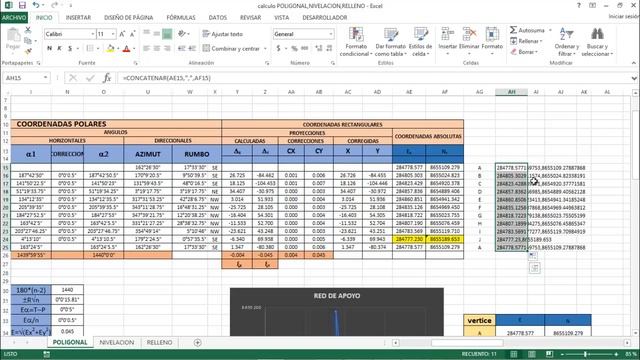Image resolution: width=640 pixels, height=360 pixels.
Task: Toggle underline S formatting
Action: click(70, 49)
